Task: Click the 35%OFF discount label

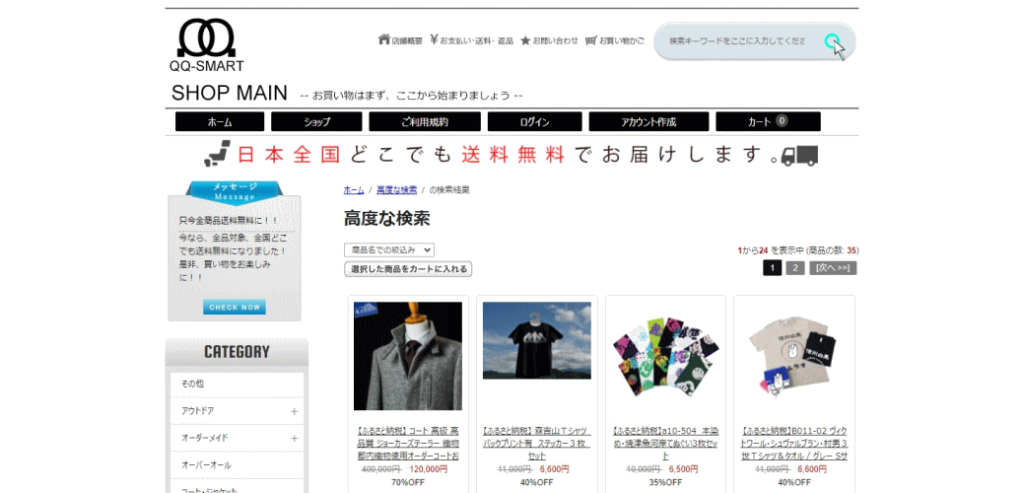Action: coord(665,483)
